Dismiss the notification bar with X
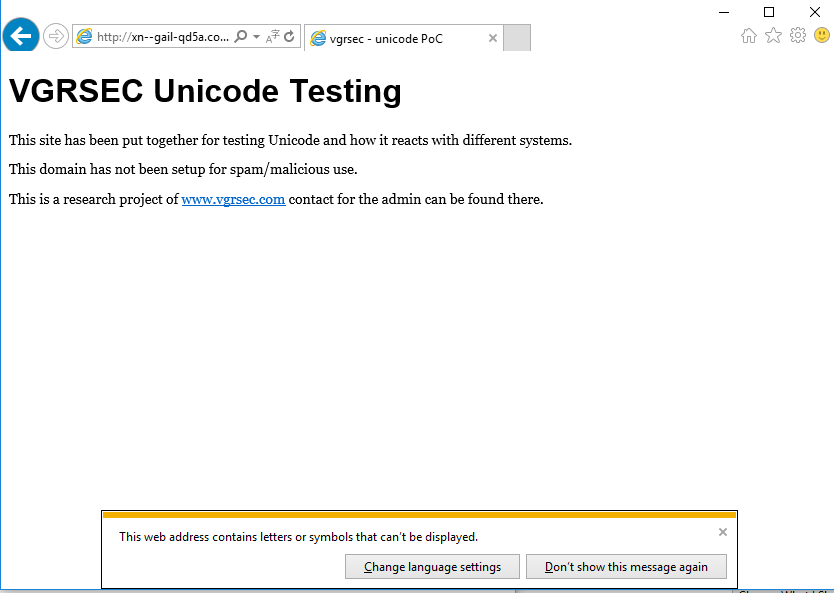The width and height of the screenshot is (834, 593). click(723, 532)
